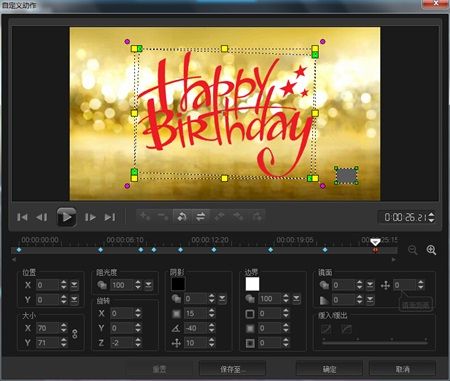The image size is (450, 381).
Task: Pick the black shadow color swatch
Action: (178, 284)
